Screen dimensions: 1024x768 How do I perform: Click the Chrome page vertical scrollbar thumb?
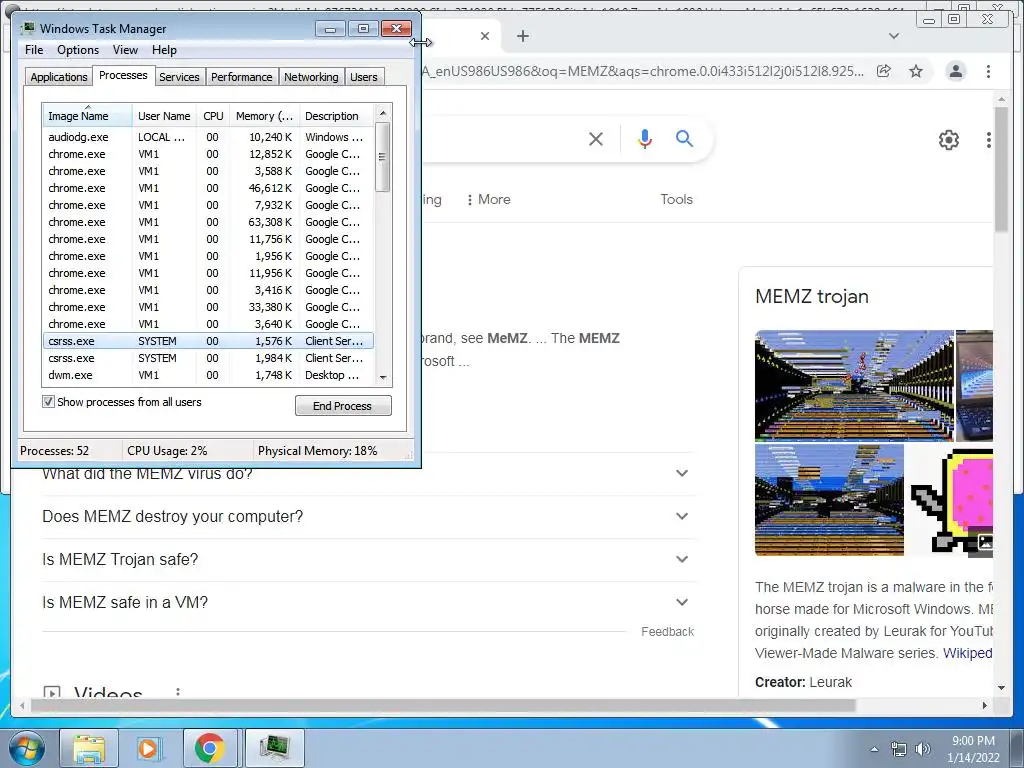tap(1001, 169)
